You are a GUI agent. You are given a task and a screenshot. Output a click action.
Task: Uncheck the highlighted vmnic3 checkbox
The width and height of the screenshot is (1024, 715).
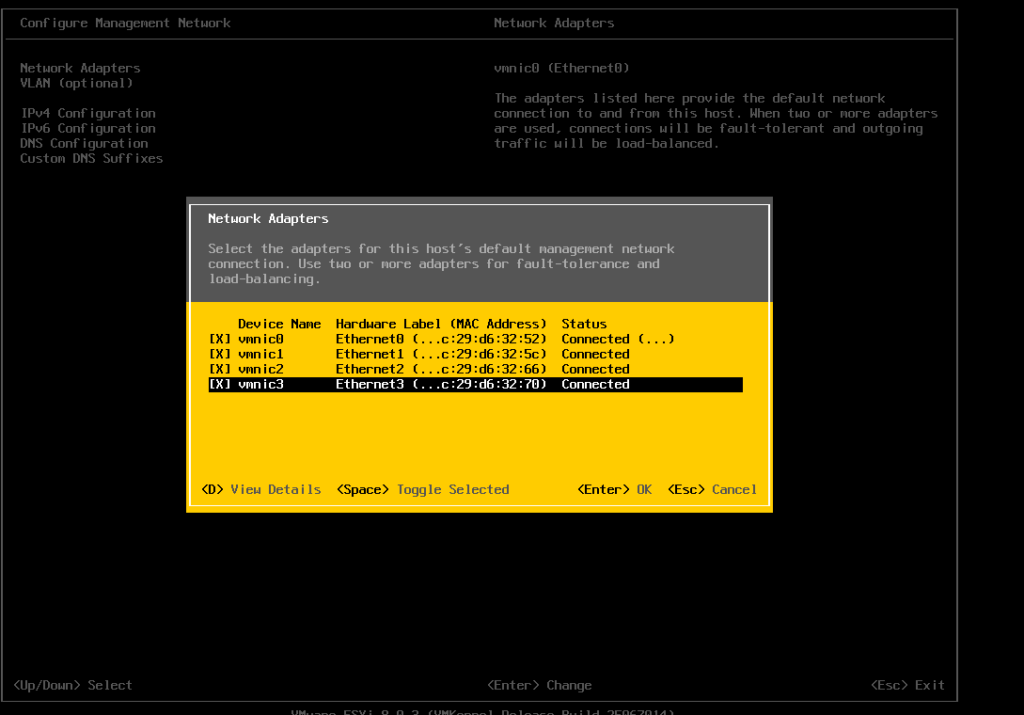click(219, 384)
